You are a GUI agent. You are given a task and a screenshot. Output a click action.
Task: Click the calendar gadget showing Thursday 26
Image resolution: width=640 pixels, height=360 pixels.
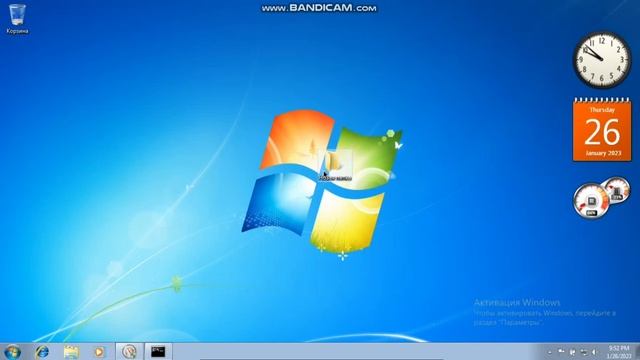pyautogui.click(x=602, y=130)
